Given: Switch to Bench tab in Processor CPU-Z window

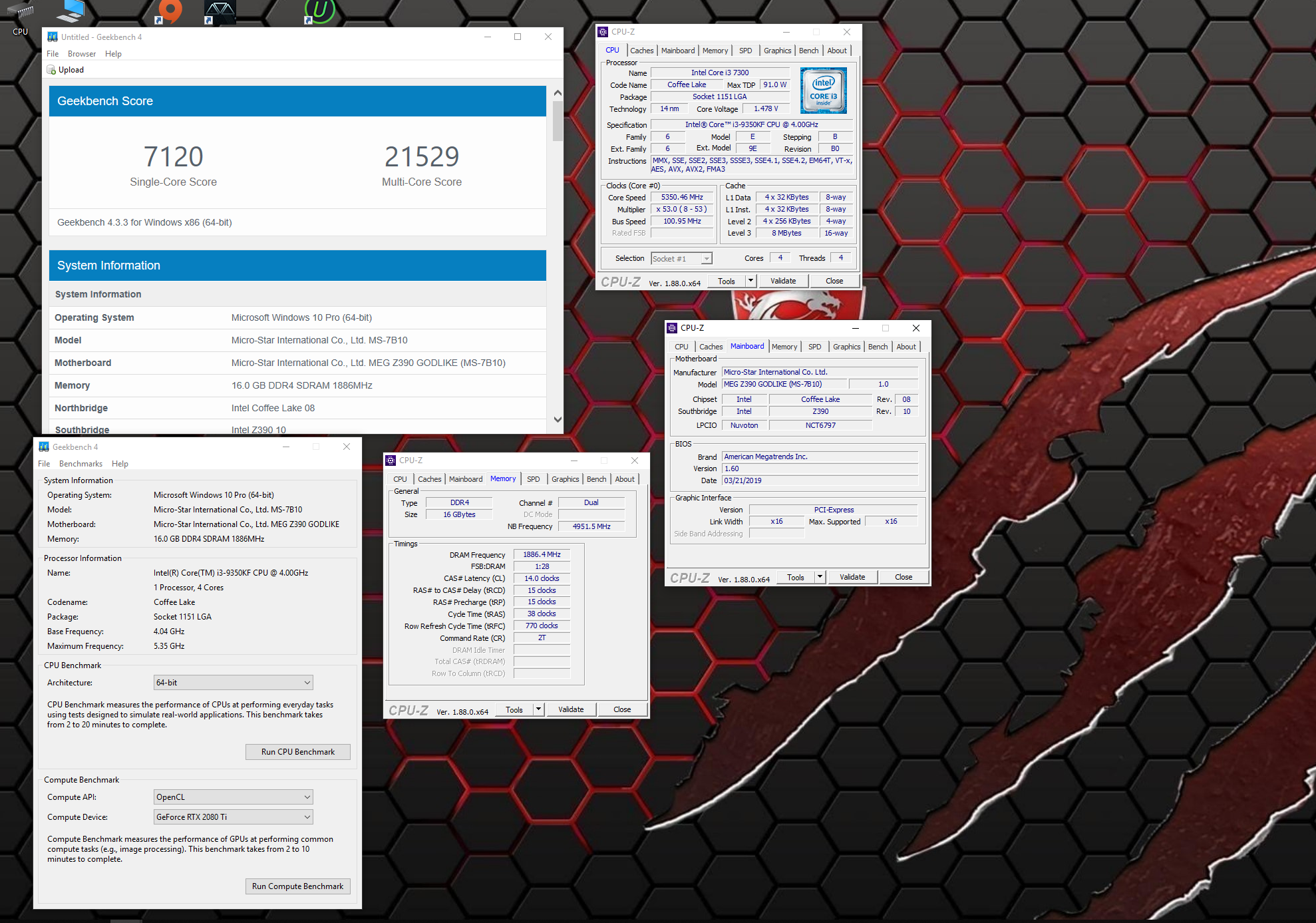Looking at the screenshot, I should coord(808,51).
